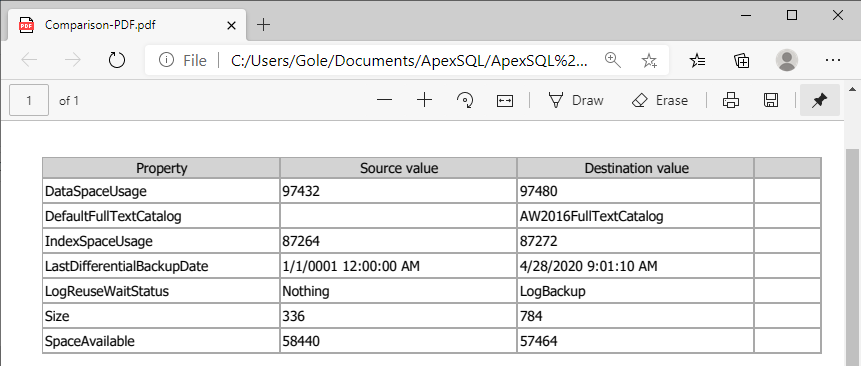Open Collections panel

(x=742, y=60)
